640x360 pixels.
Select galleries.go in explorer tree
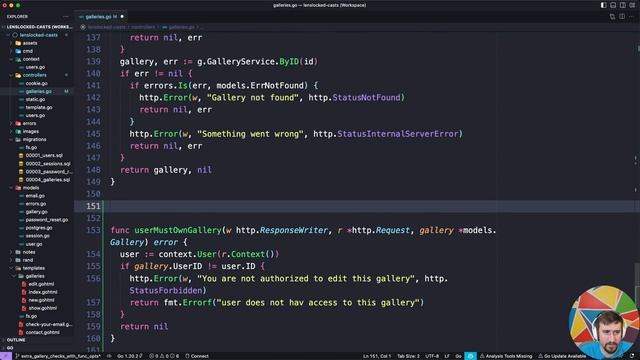pos(38,91)
